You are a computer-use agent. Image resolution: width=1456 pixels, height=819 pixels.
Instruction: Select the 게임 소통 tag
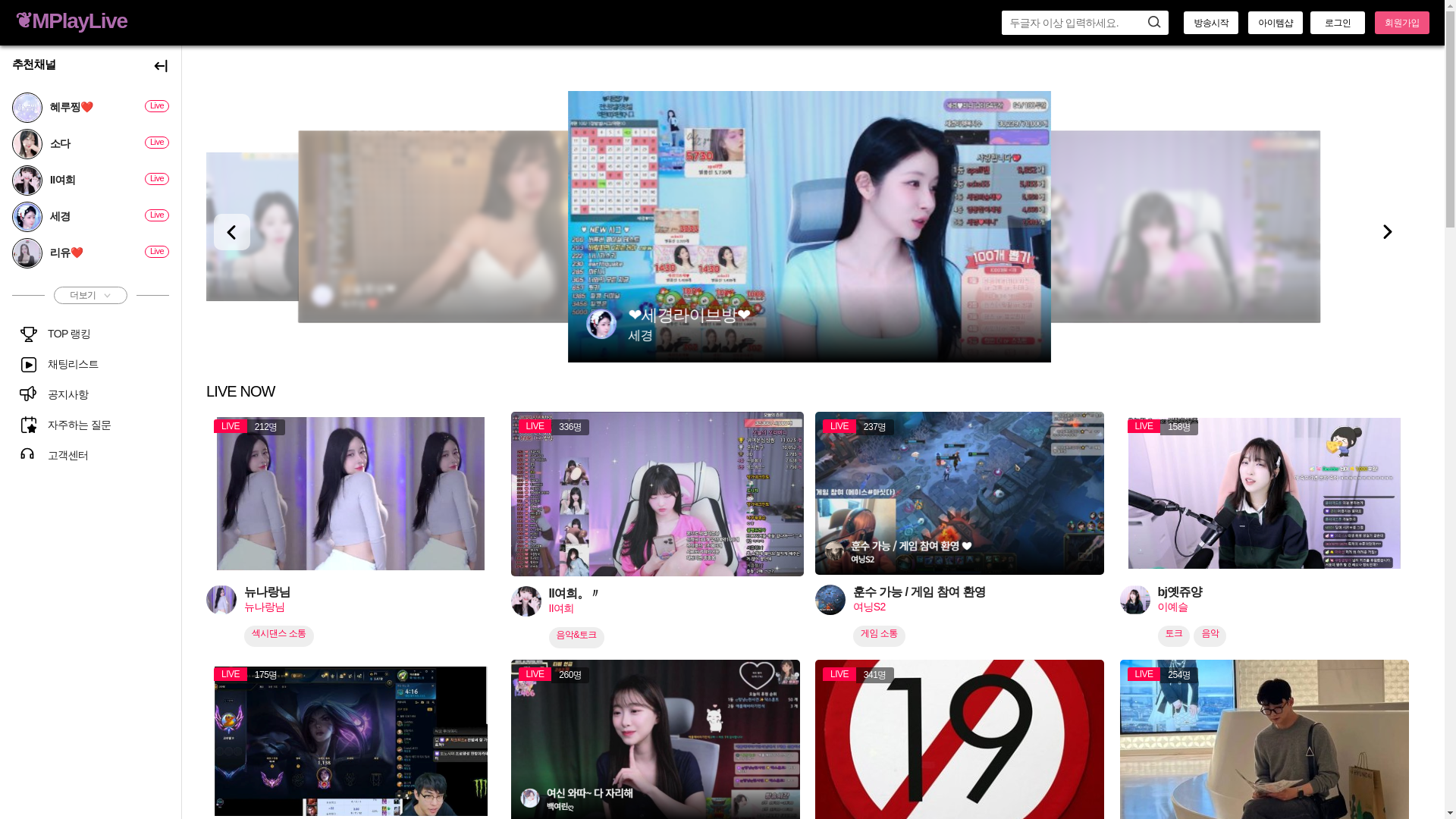(879, 635)
